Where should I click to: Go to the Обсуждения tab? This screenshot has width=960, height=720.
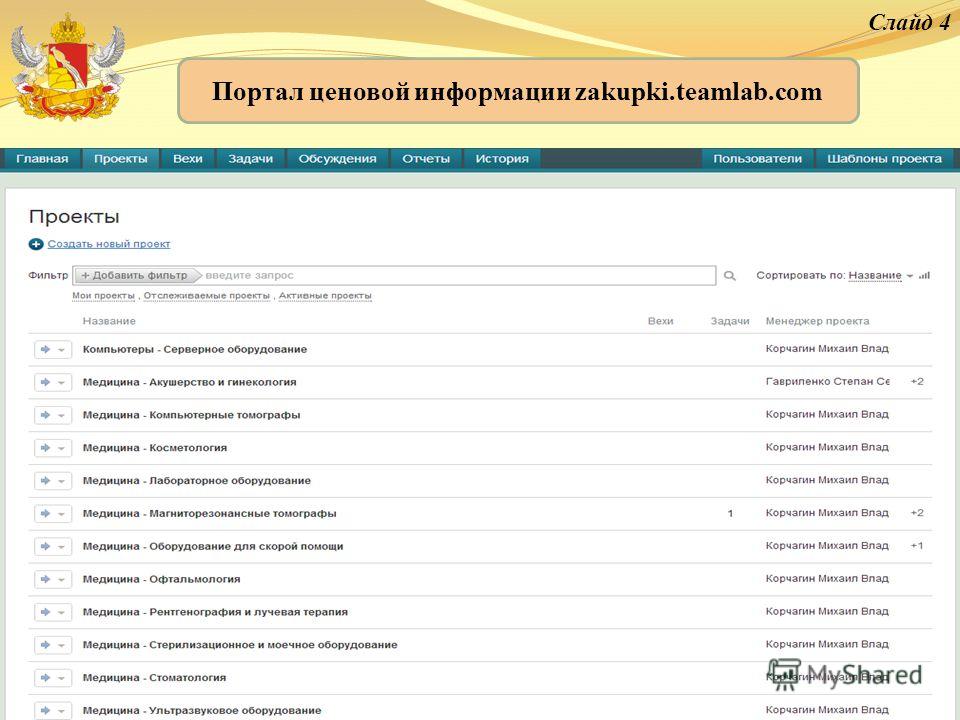tap(337, 159)
